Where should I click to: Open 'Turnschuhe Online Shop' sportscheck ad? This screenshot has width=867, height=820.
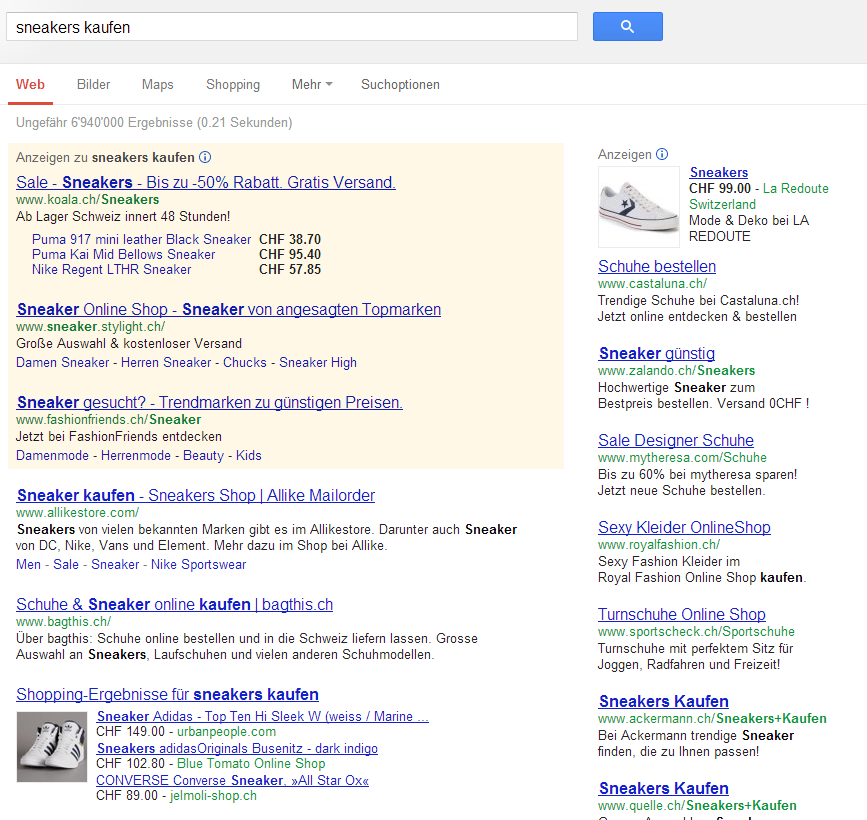pyautogui.click(x=681, y=614)
